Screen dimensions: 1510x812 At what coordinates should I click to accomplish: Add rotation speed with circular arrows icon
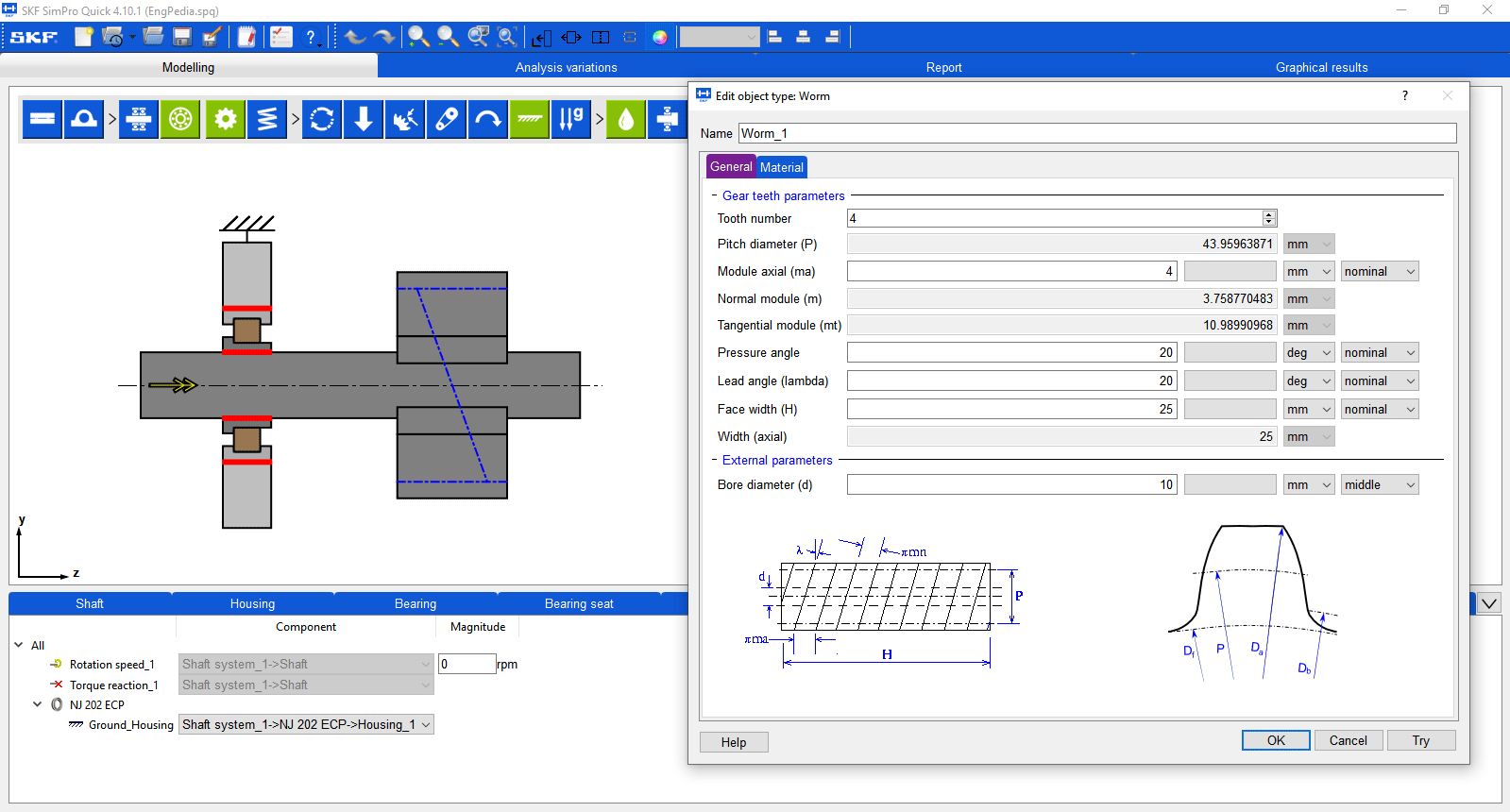click(x=322, y=119)
